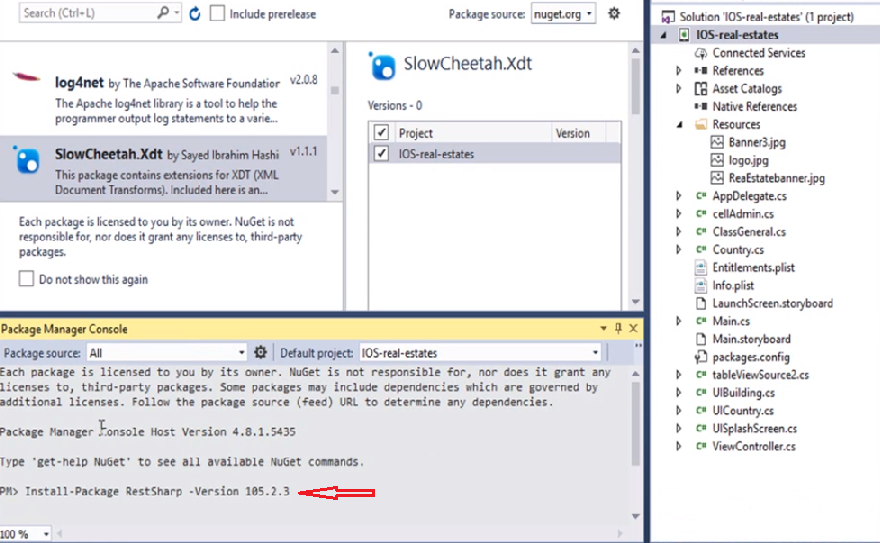Screen dimensions: 880x543
Task: Click the ReaEstatebanner.jpg image icon
Action: pos(717,178)
